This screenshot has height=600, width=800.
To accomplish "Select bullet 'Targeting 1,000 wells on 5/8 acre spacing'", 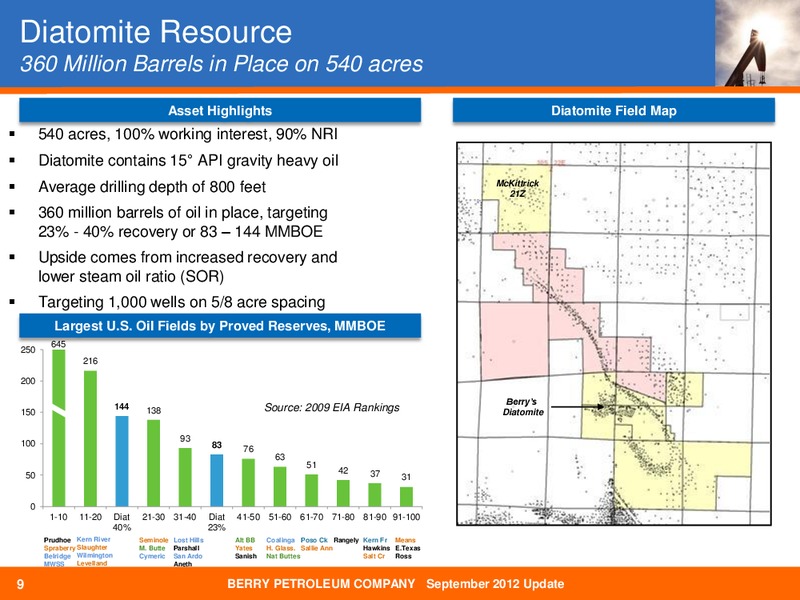I will (182, 302).
